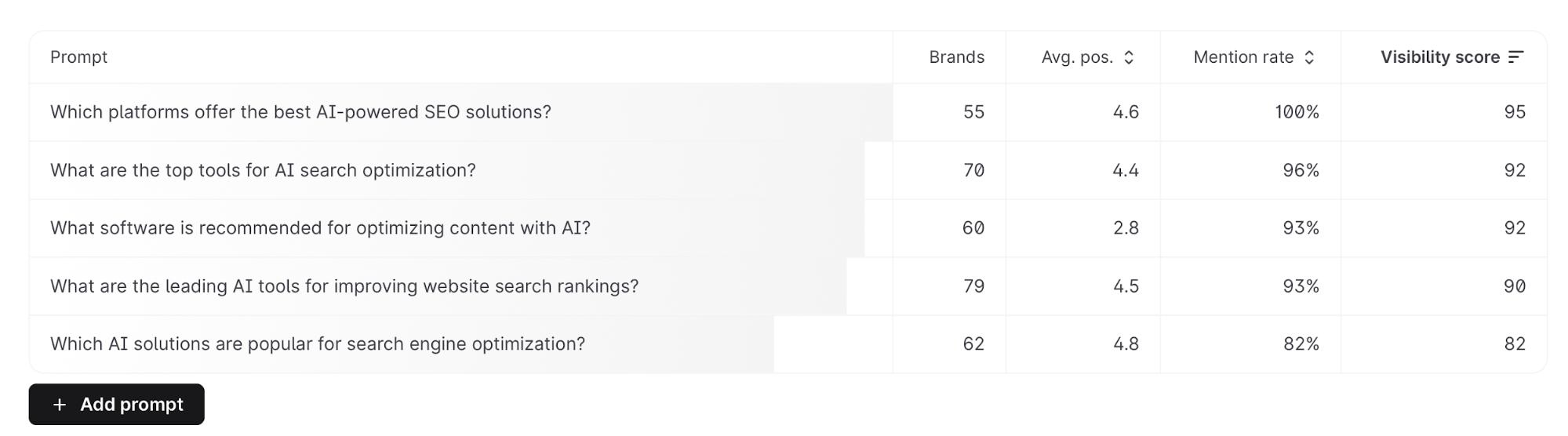Click the Prompt column header
The height and width of the screenshot is (436, 1568).
click(78, 57)
